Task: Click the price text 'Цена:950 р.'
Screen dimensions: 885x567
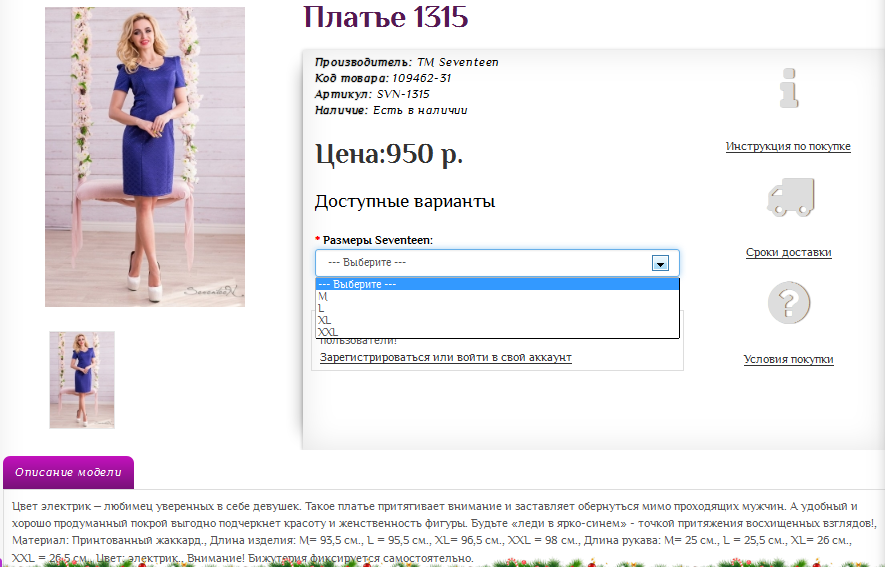Action: pos(389,155)
